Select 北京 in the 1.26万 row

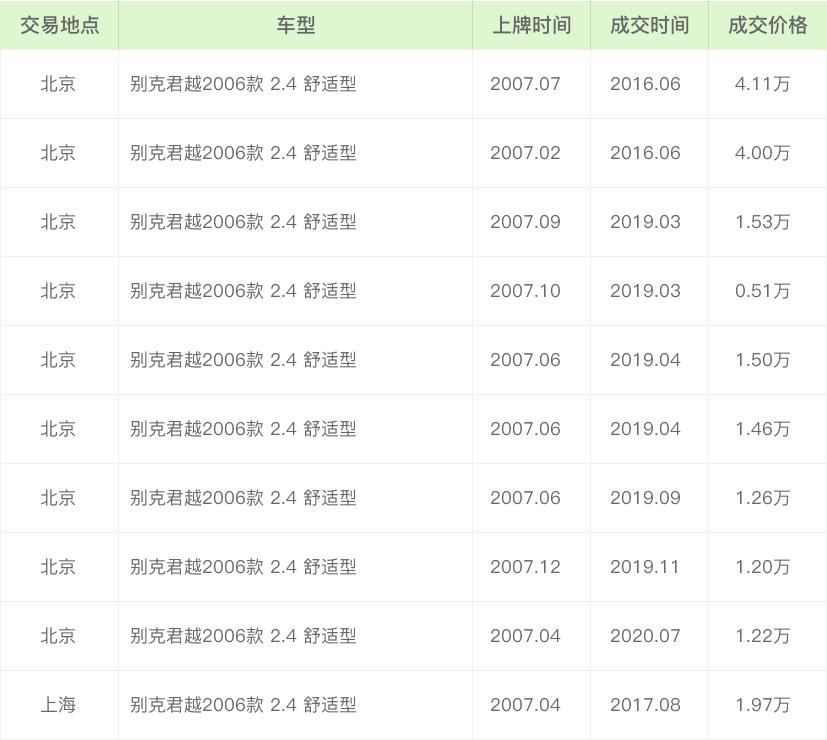pos(59,498)
